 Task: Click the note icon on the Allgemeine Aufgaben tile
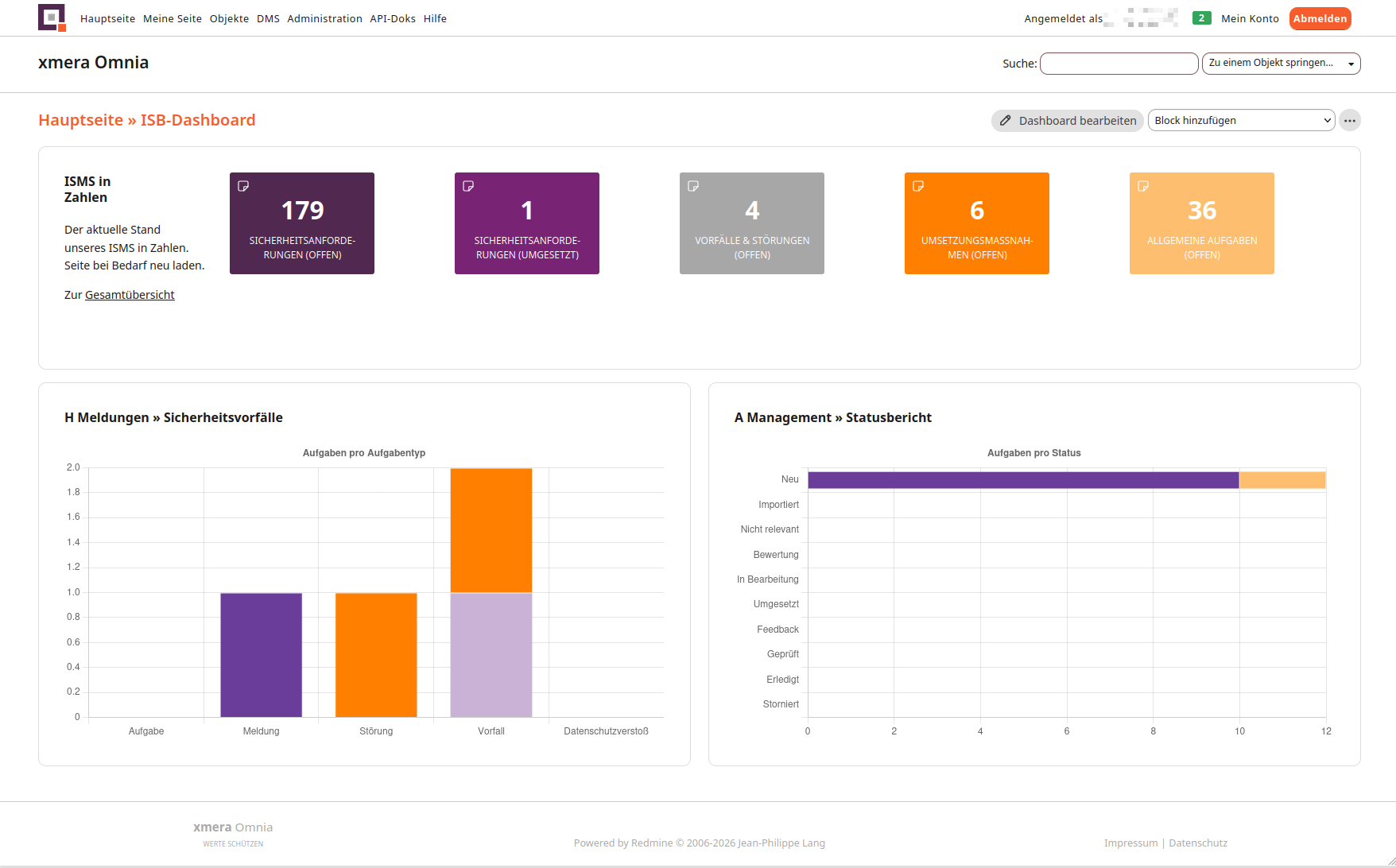click(1143, 186)
